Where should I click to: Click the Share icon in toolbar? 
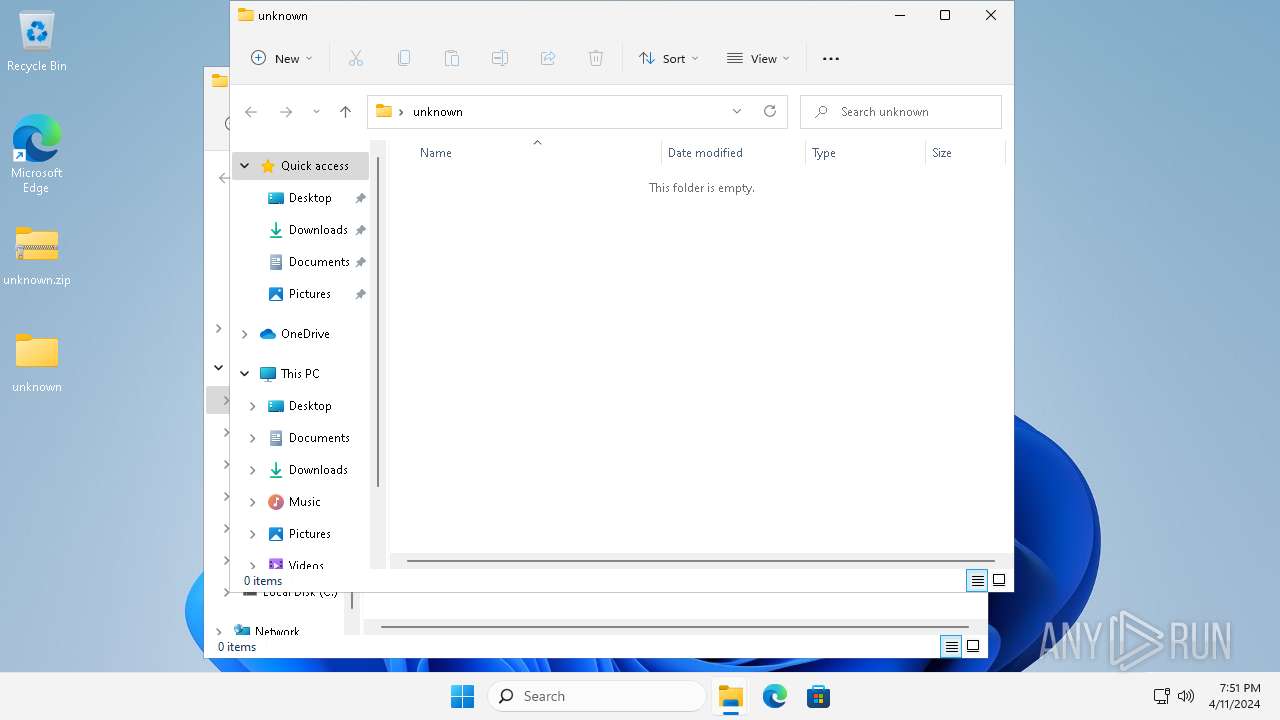[548, 58]
